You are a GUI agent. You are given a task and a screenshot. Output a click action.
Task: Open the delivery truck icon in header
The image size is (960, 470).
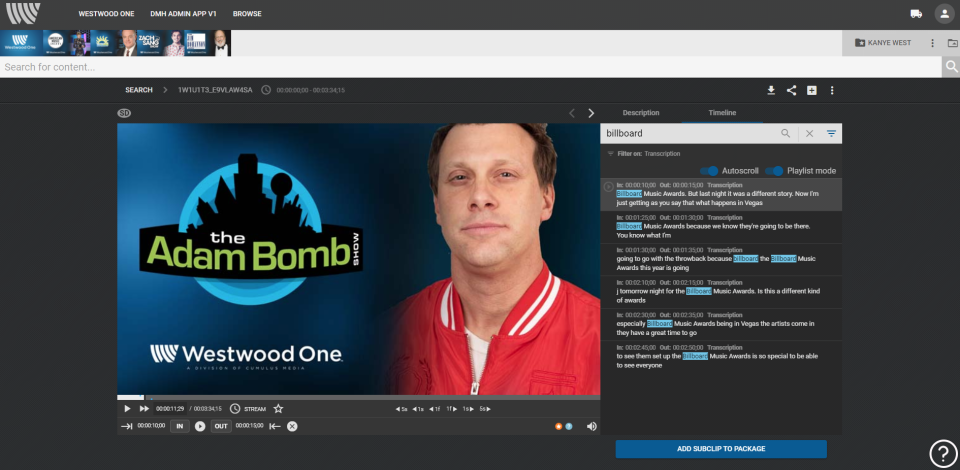[916, 13]
